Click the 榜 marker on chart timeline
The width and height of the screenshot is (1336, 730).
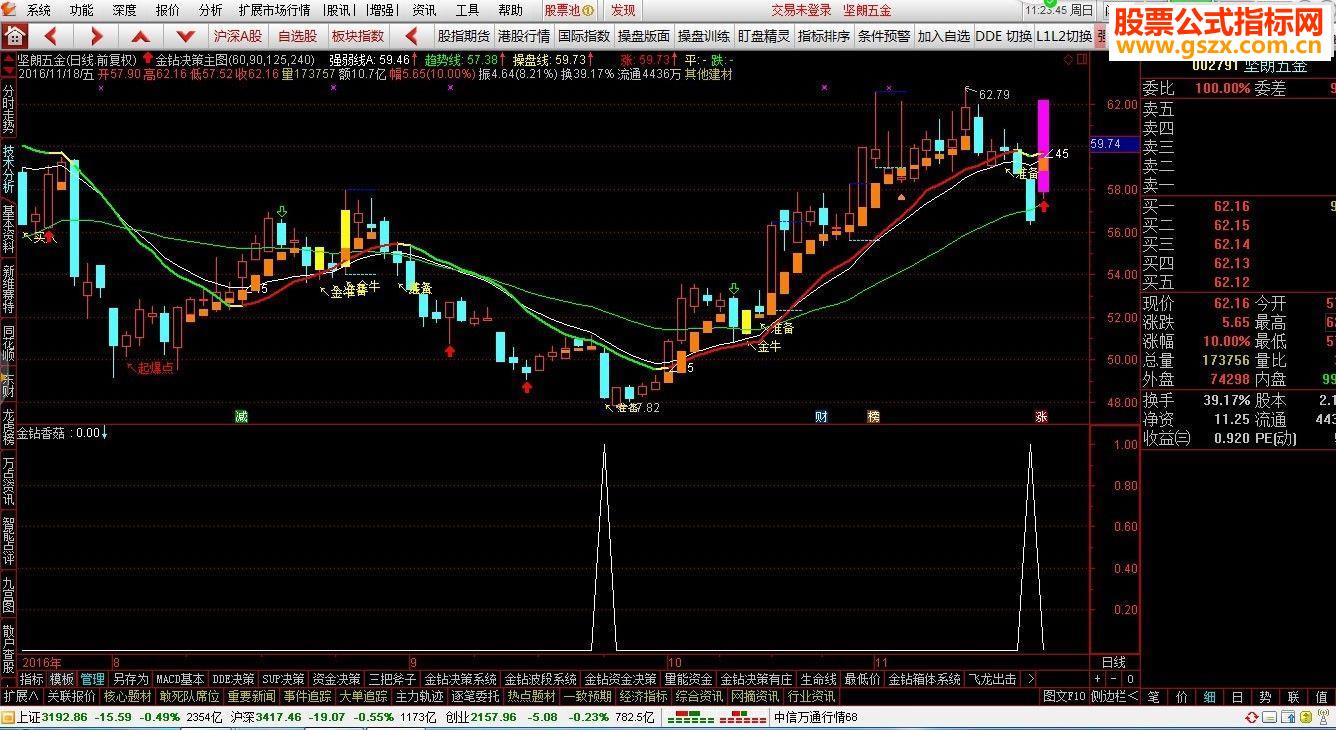tap(874, 416)
